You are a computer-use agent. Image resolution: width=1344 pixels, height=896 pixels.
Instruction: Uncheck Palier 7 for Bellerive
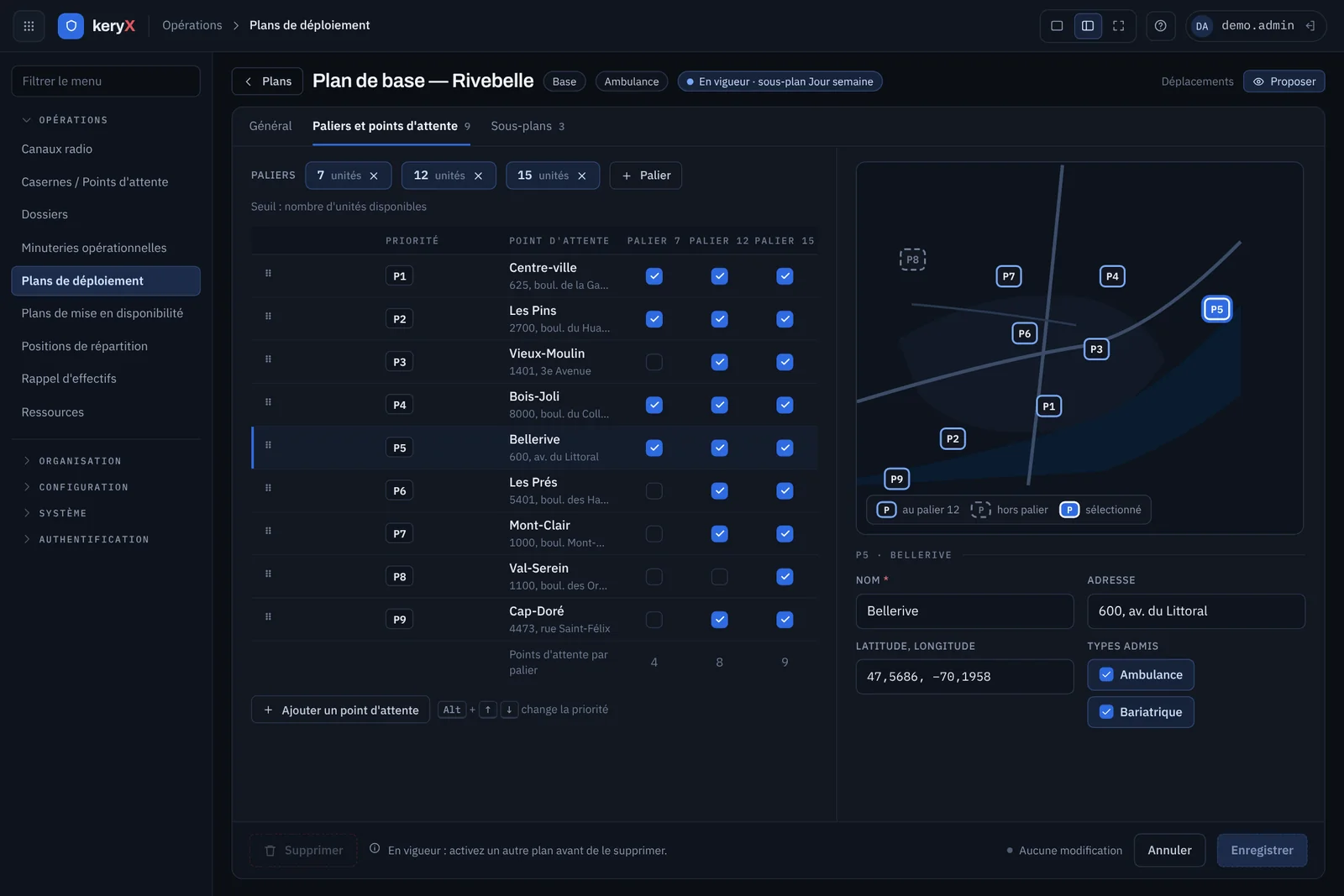(654, 448)
